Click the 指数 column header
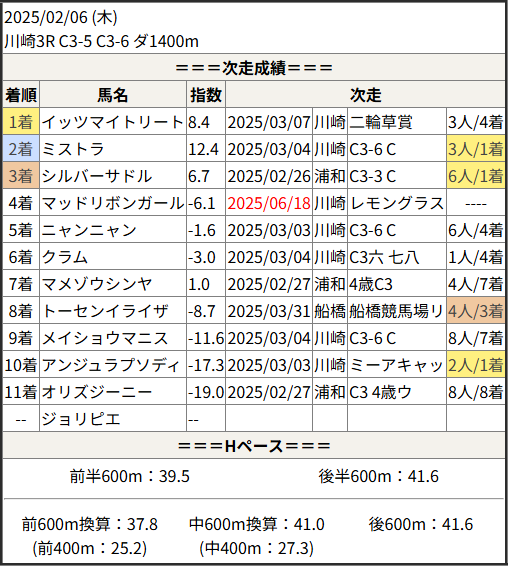 (206, 95)
